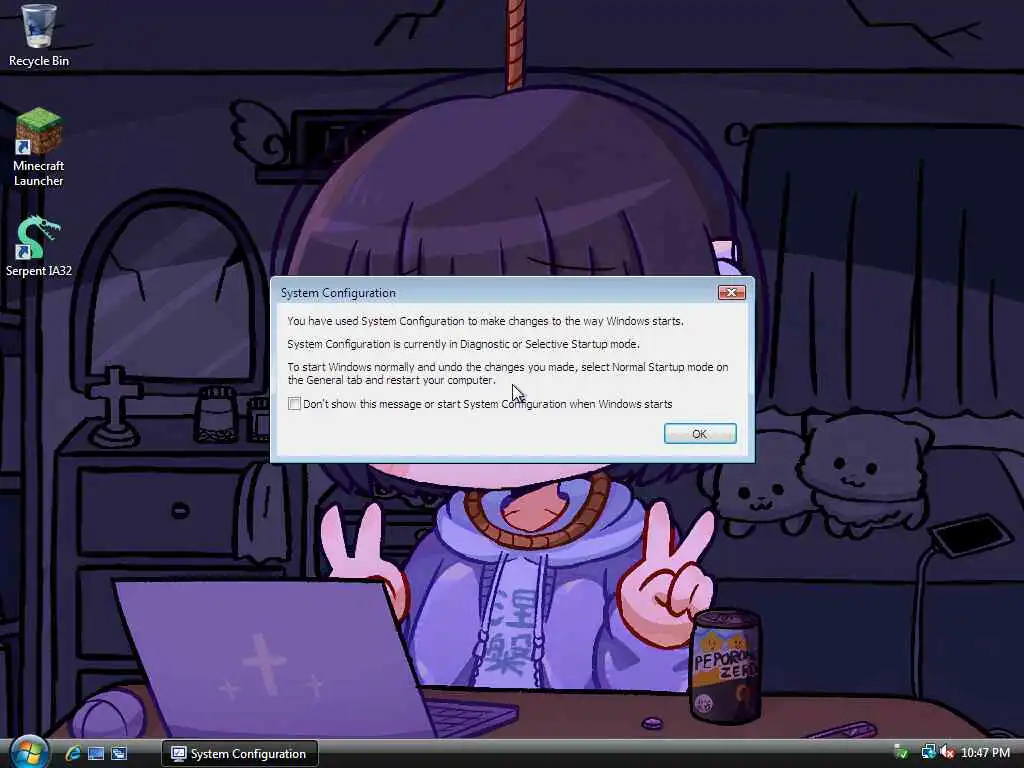
Task: Click the muted volume tray icon
Action: (x=947, y=753)
